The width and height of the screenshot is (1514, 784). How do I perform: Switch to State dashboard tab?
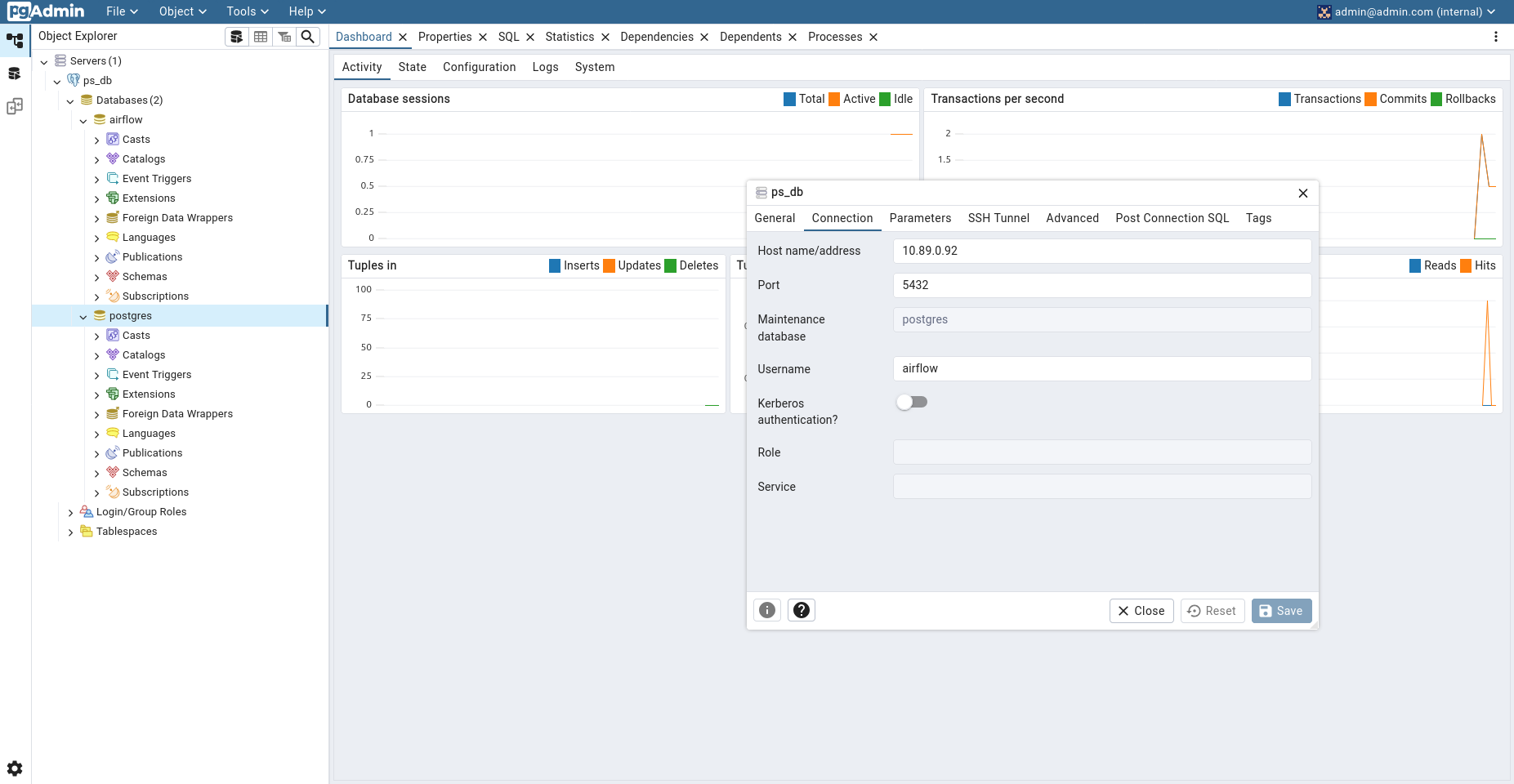[412, 67]
